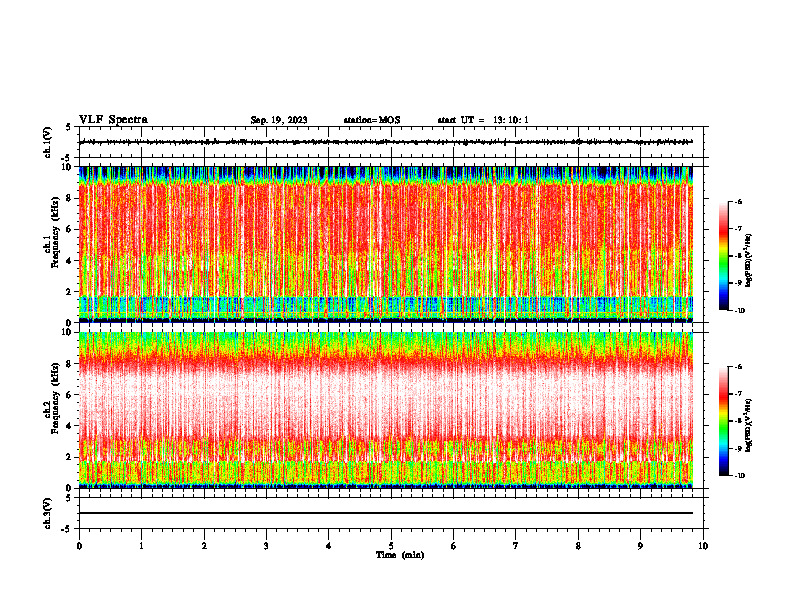Click the "-6" tick on ch.2 colorbar
Screen dimensions: 792x612
(x=738, y=367)
